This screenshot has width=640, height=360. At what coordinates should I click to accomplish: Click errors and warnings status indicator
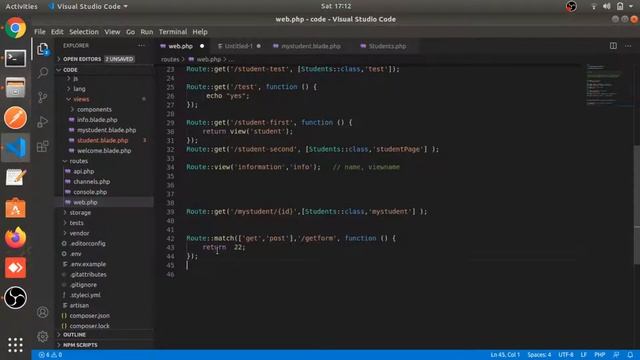50,355
